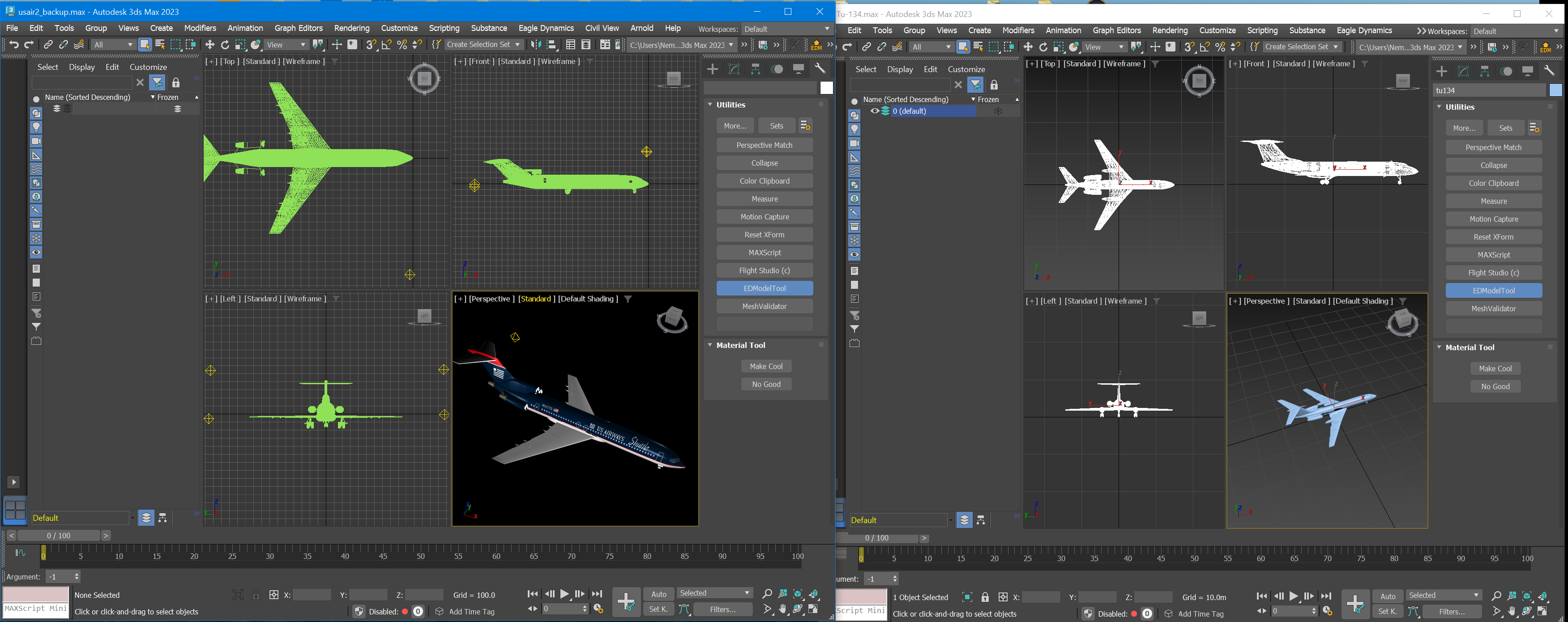This screenshot has width=1568, height=622.
Task: Click Filters... button in usair2_backup window
Action: click(722, 609)
